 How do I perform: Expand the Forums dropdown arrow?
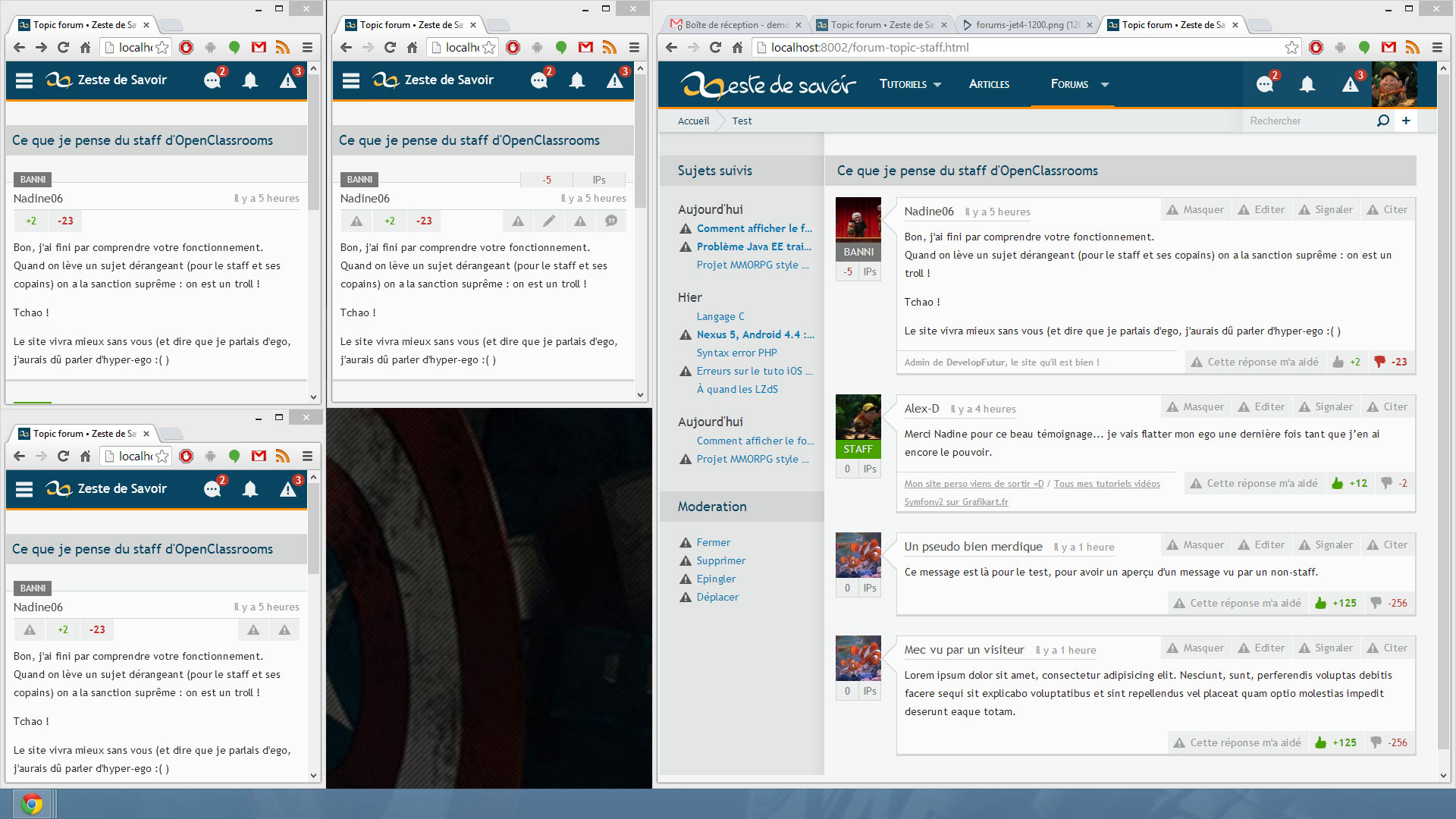click(x=1105, y=84)
